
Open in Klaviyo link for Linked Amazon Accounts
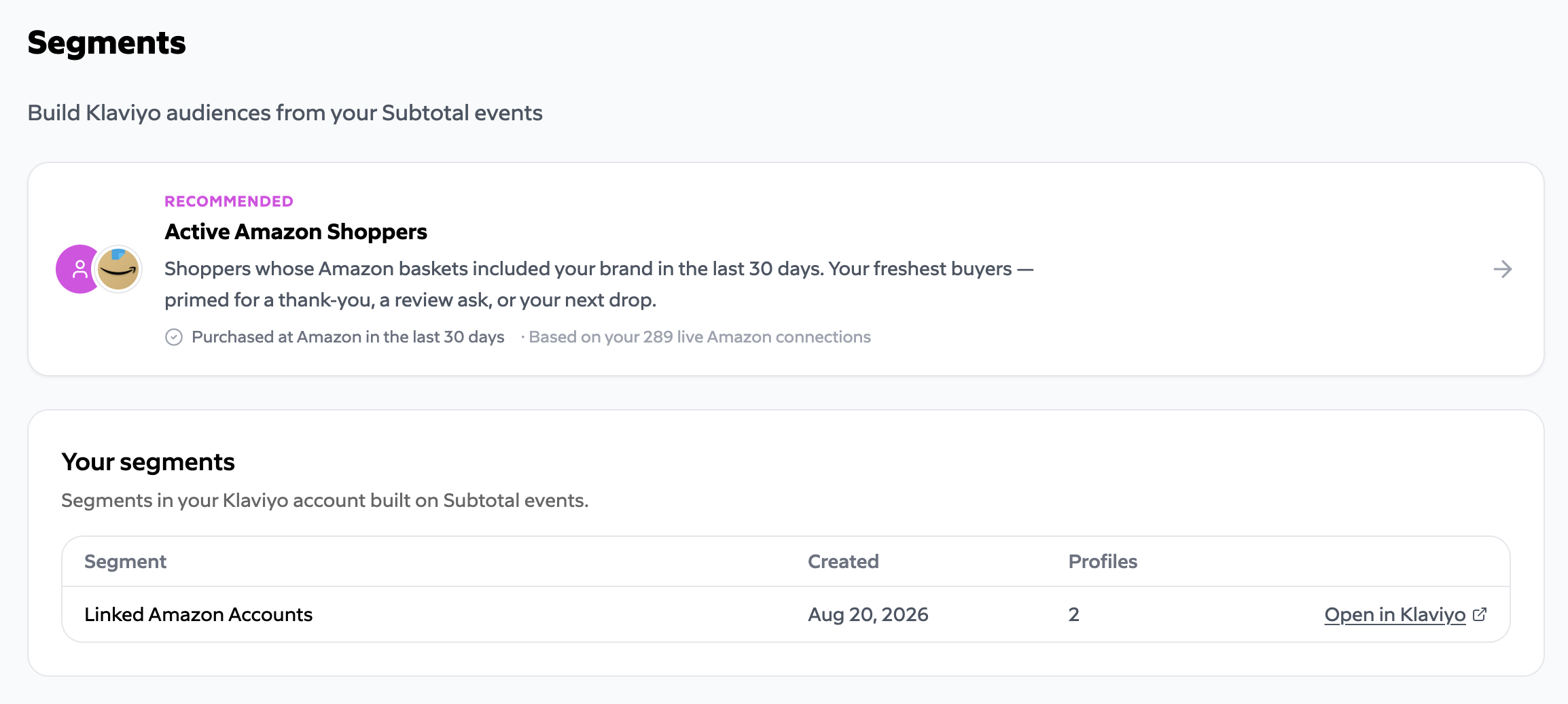[1395, 614]
